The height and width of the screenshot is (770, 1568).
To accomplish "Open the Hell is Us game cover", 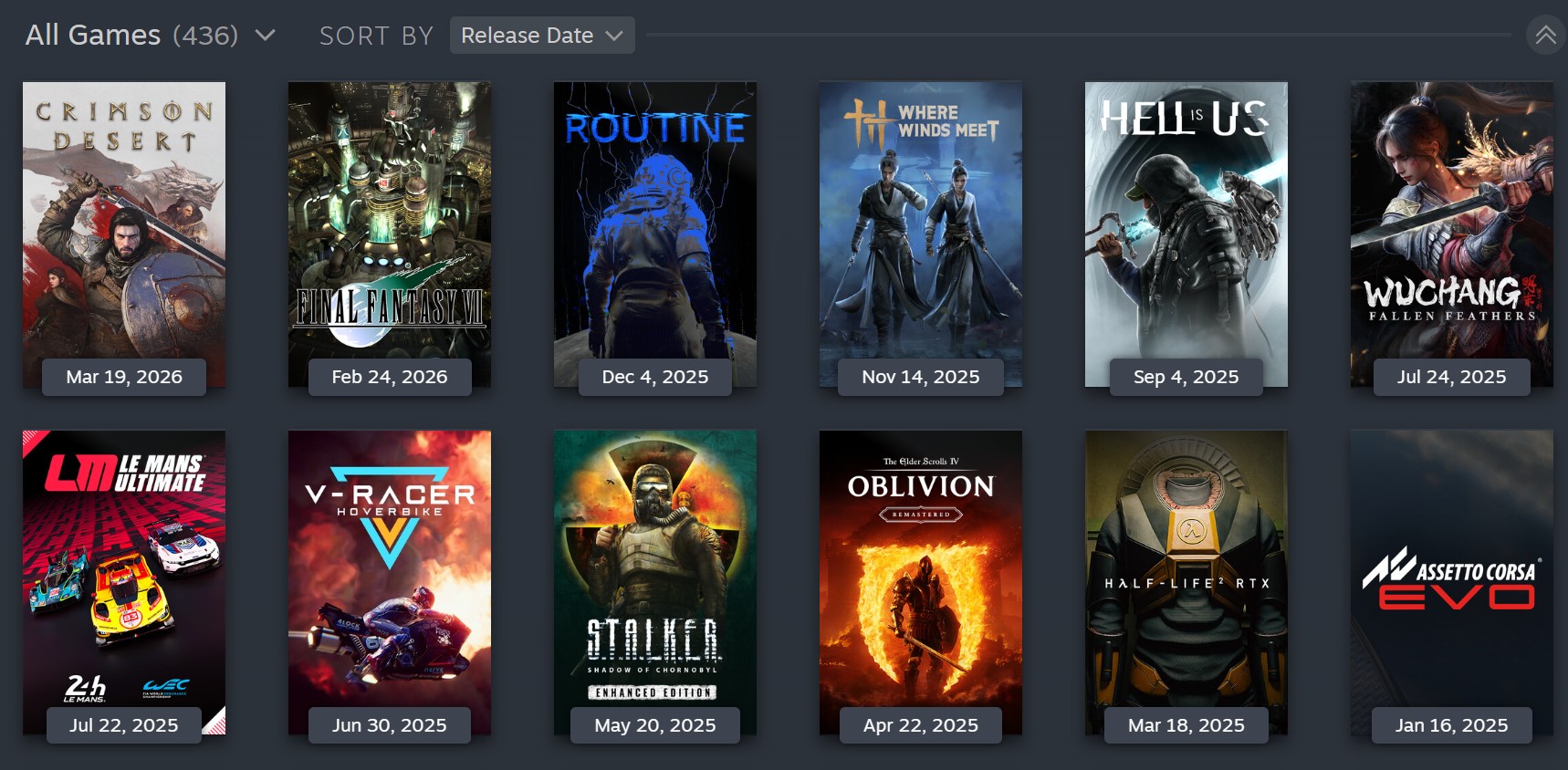I will [1186, 234].
